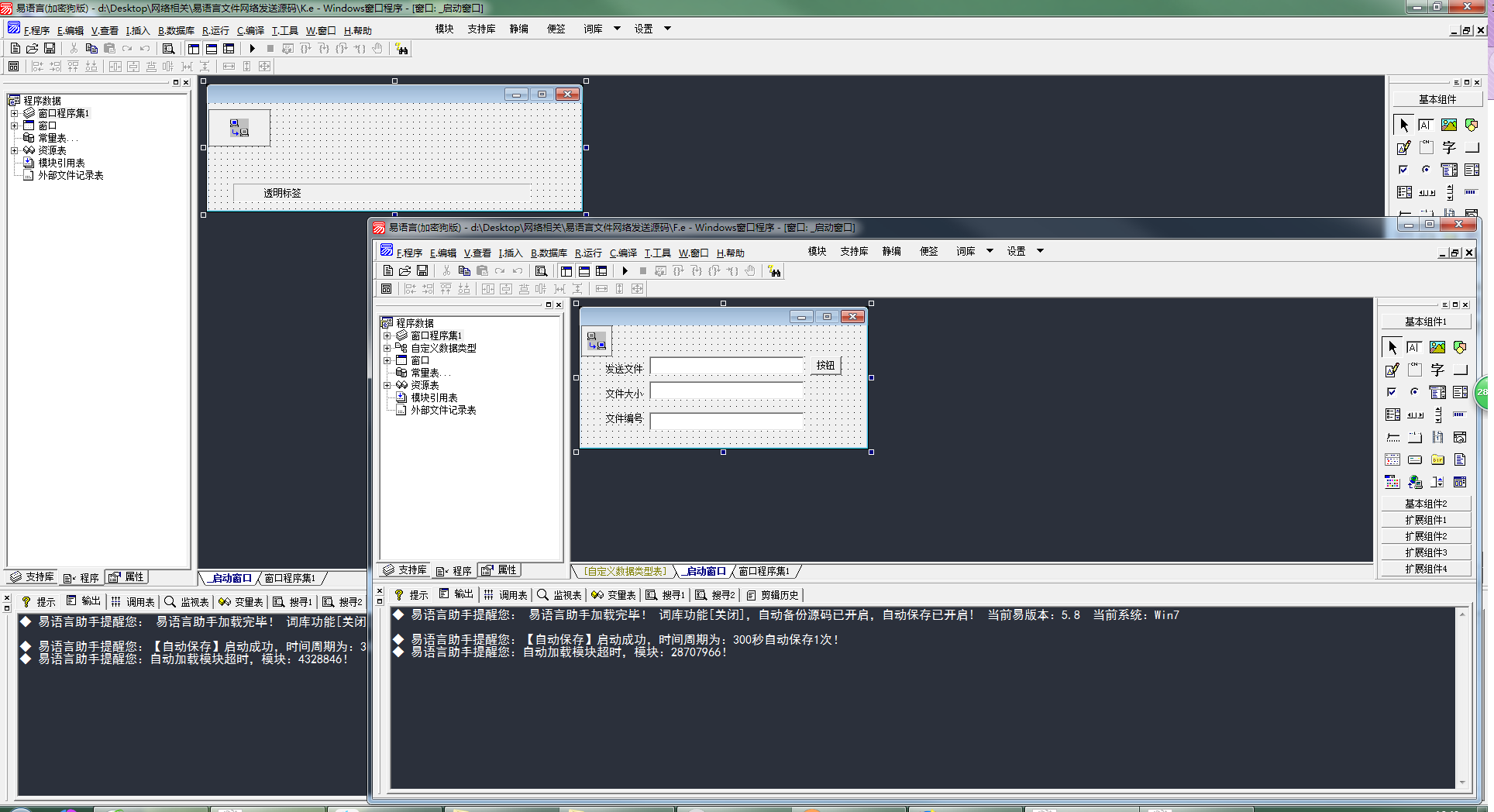This screenshot has height=812, width=1494.
Task: Click the Find icon in front F.e window toolbar
Action: (542, 271)
